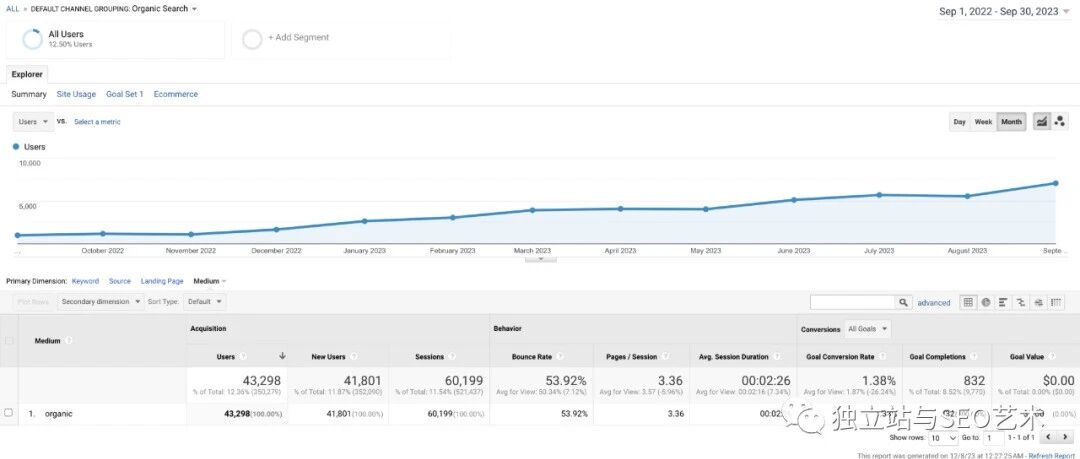The height and width of the screenshot is (459, 1080).
Task: Collapse the chart using the handle below it
Action: [x=541, y=260]
